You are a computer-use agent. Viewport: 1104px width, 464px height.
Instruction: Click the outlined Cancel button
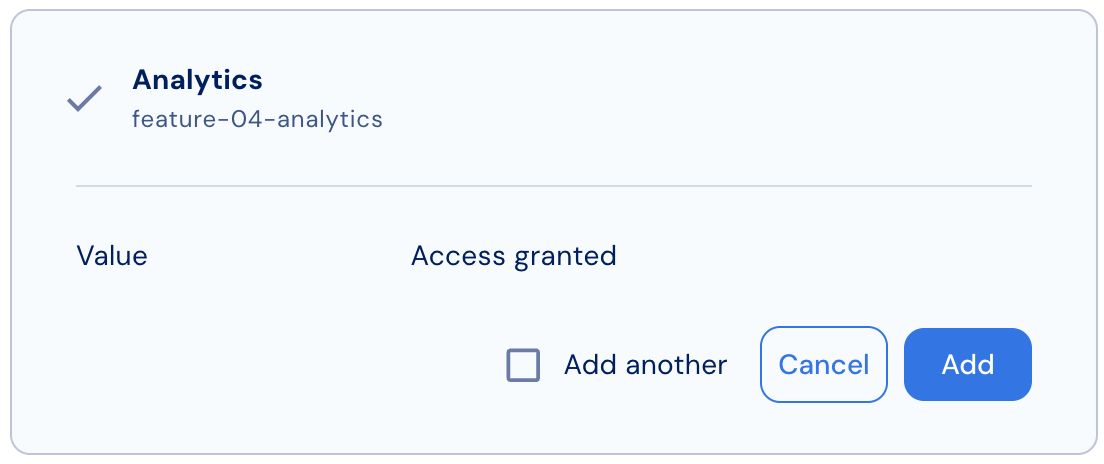[x=824, y=365]
